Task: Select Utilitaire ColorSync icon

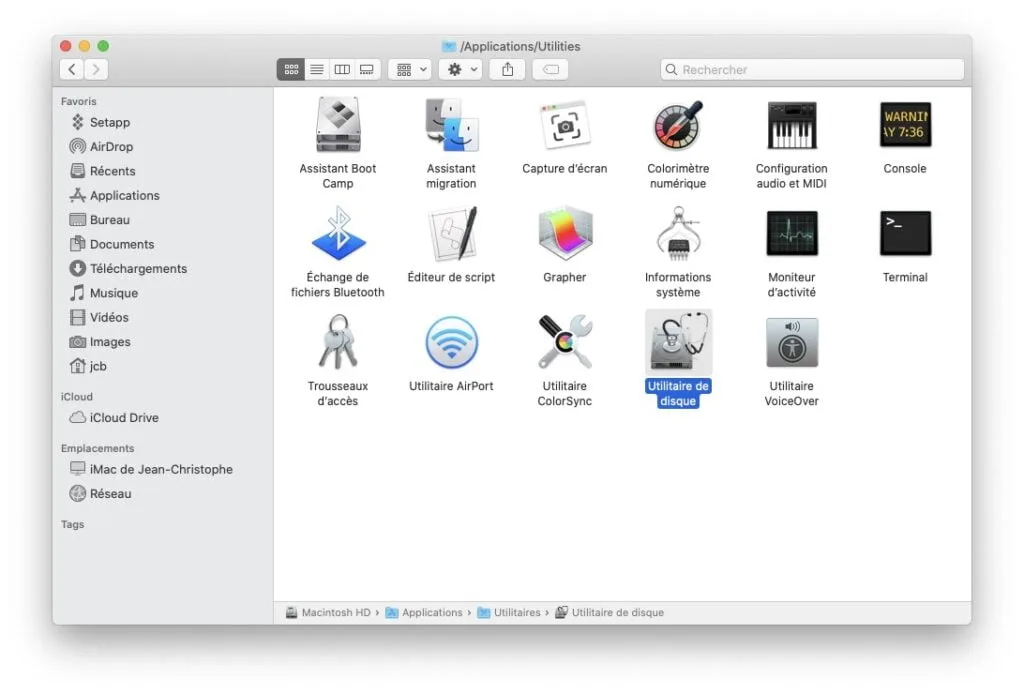Action: click(x=565, y=342)
